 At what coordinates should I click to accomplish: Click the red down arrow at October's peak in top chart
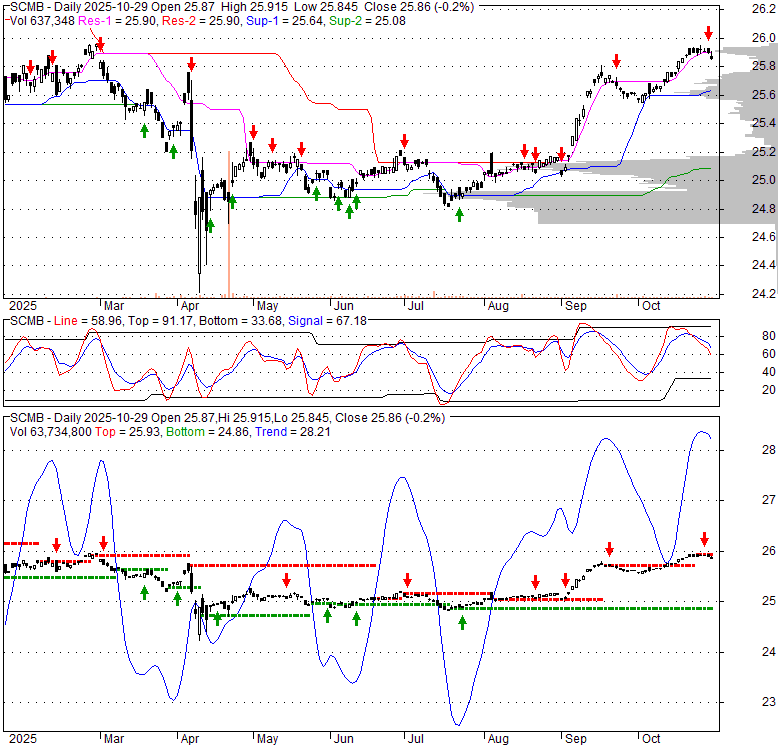click(x=708, y=34)
